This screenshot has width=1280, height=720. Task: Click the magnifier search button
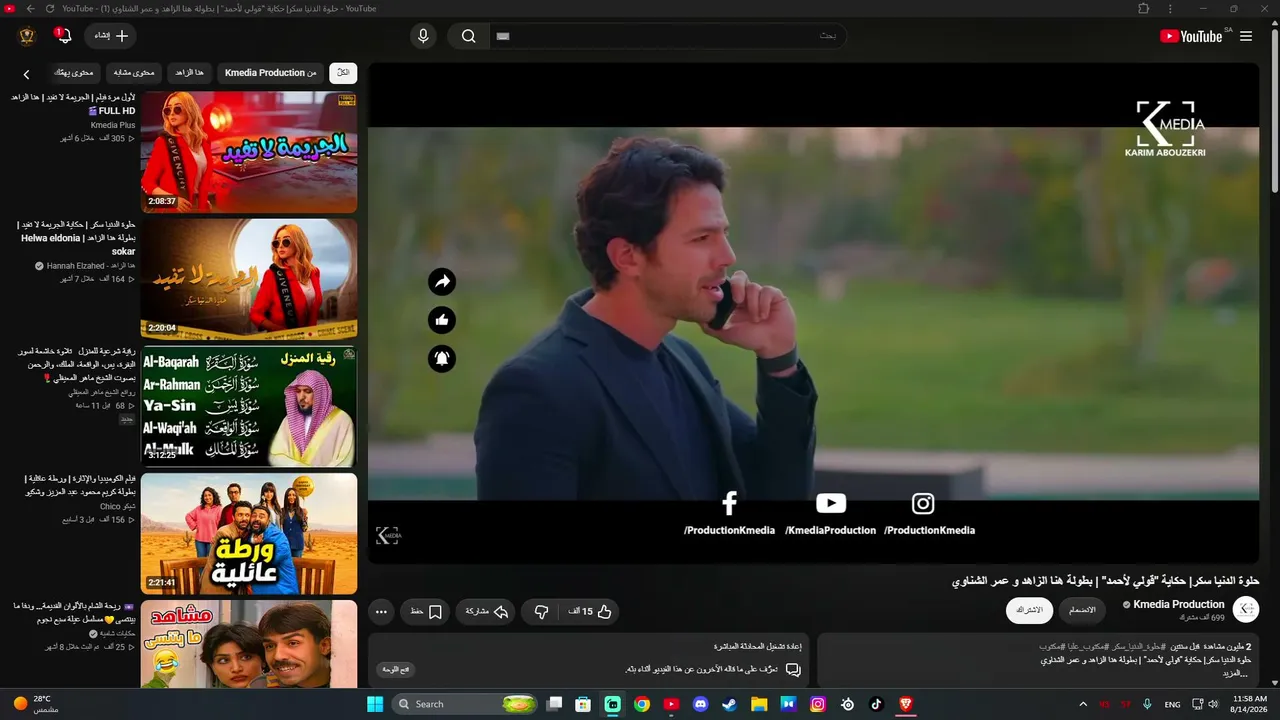(x=468, y=36)
